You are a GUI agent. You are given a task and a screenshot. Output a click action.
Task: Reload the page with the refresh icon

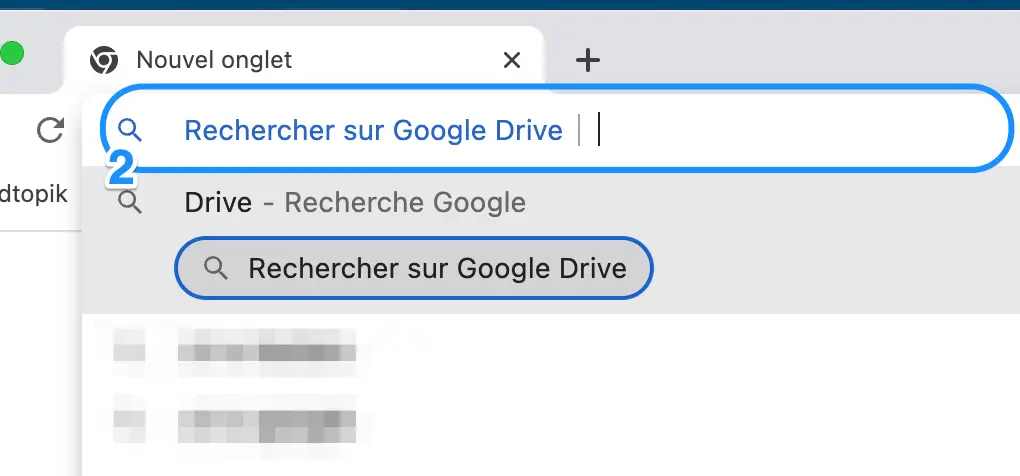[x=50, y=130]
